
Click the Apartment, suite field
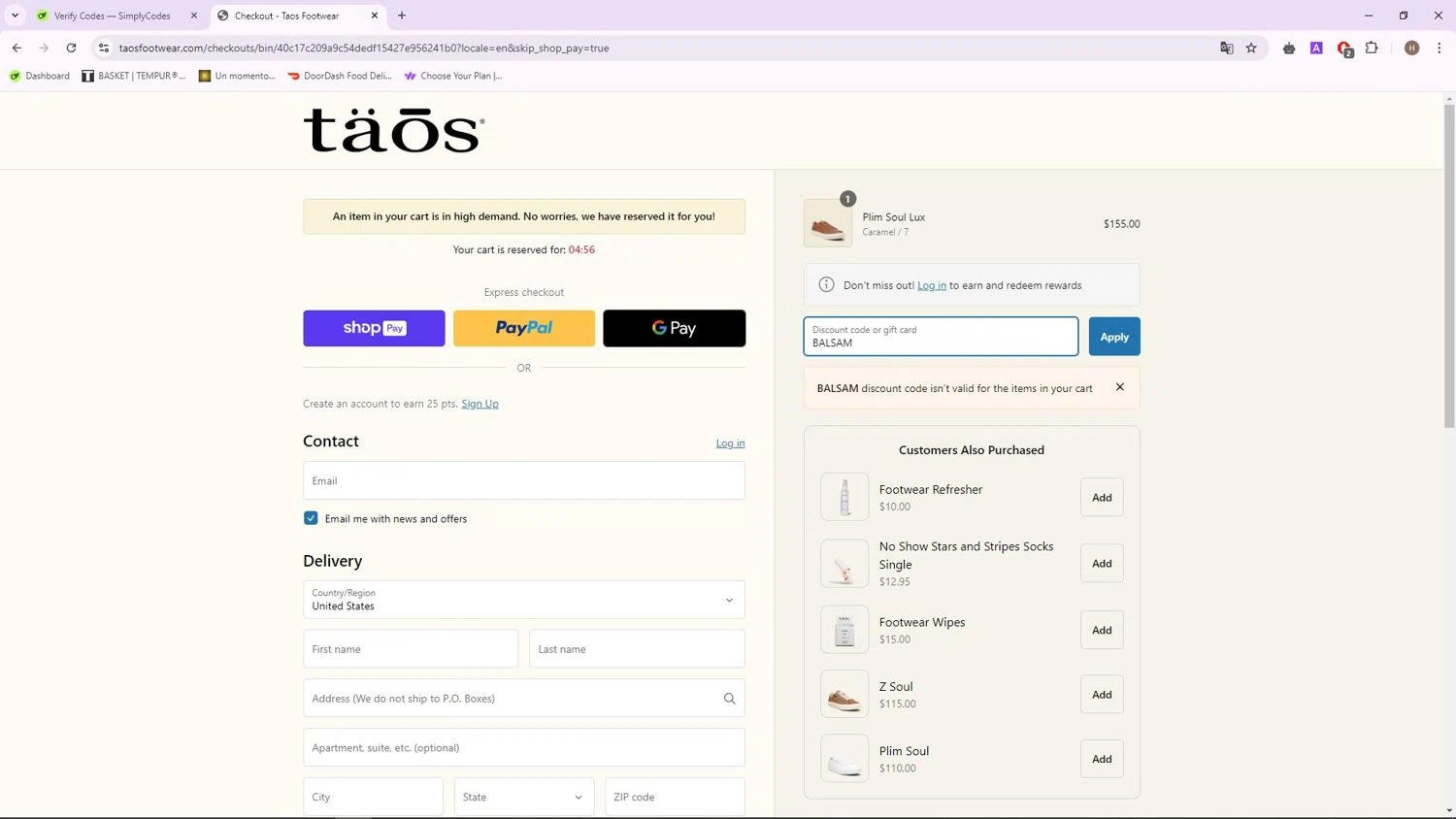click(x=524, y=748)
